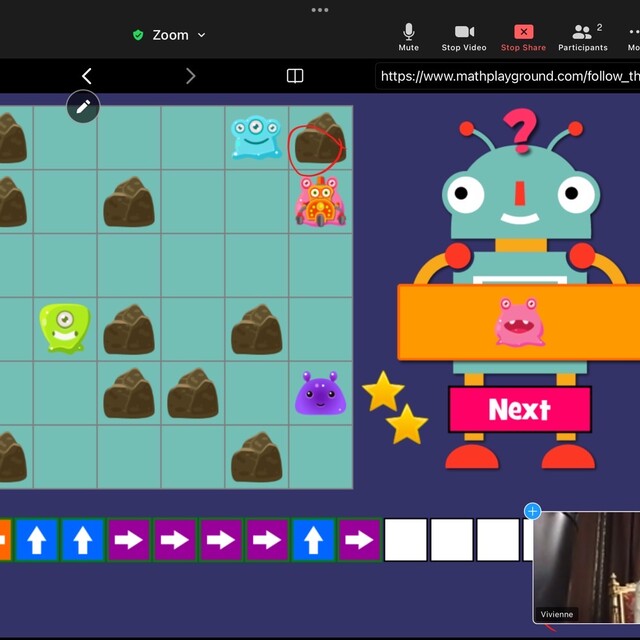Click the upper gold star
Image resolution: width=640 pixels, height=640 pixels.
click(383, 391)
